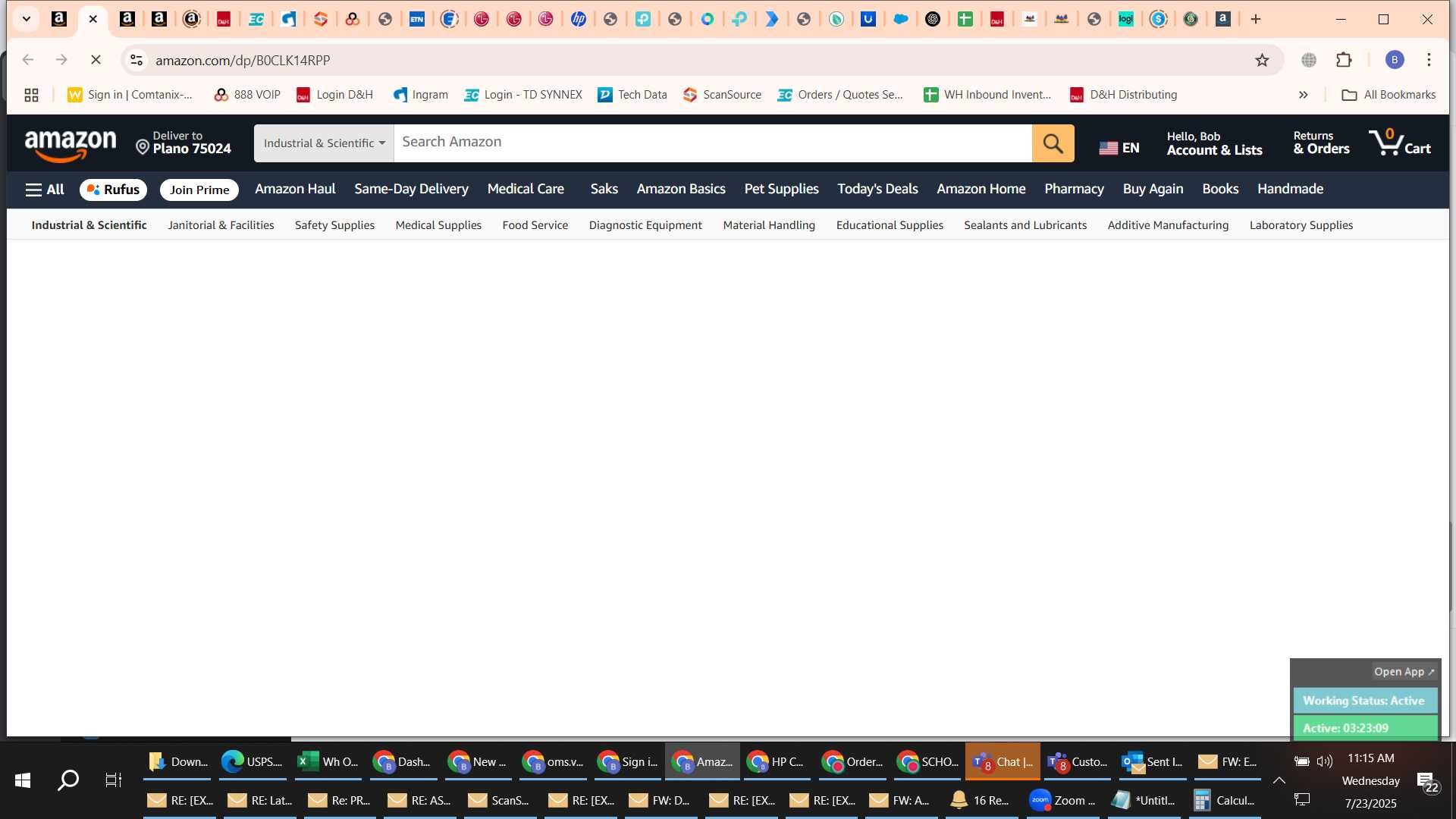Open Teams Chat taskbar item
1456x819 pixels.
1003,761
